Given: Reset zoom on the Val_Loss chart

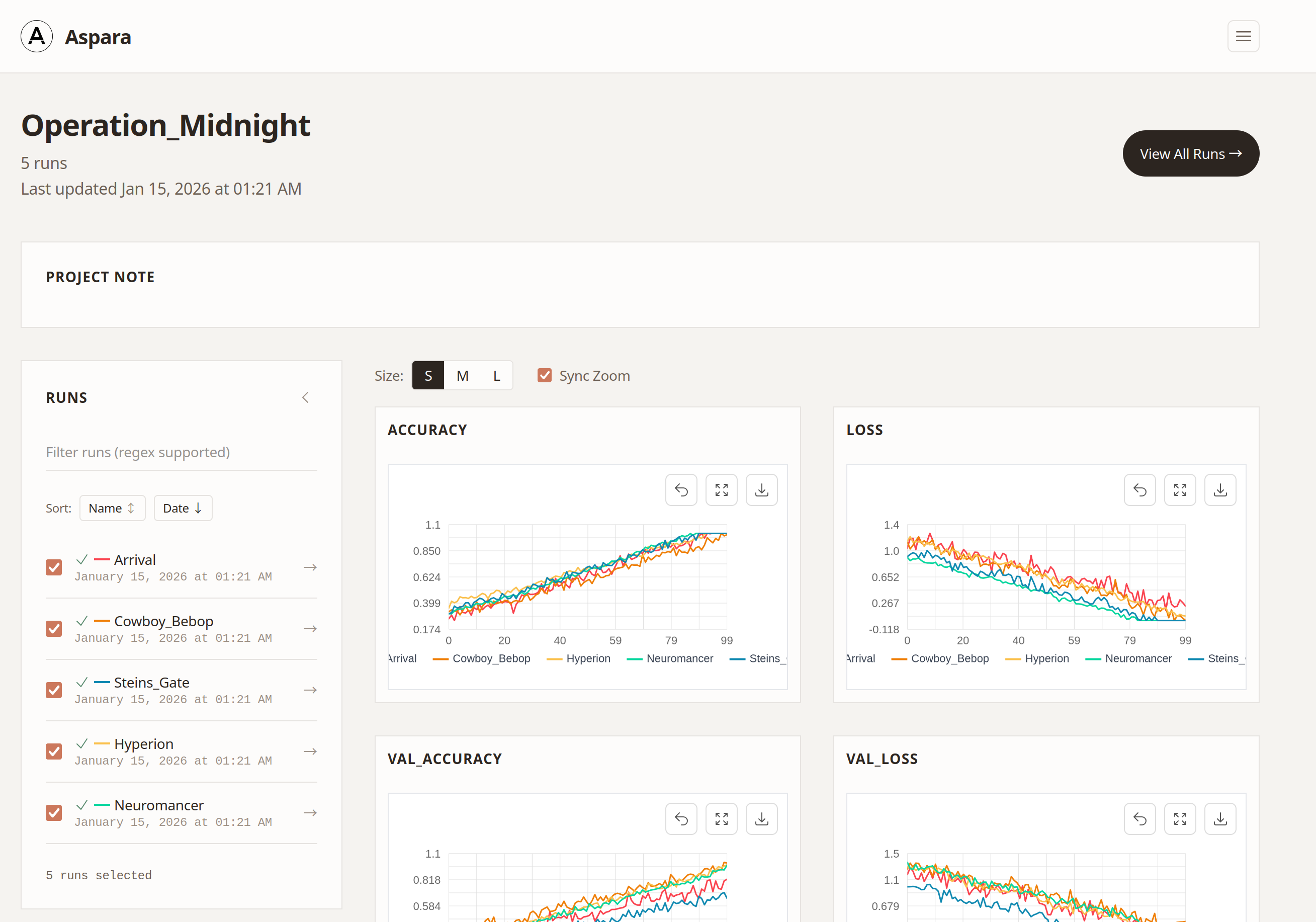Looking at the screenshot, I should 1139,819.
